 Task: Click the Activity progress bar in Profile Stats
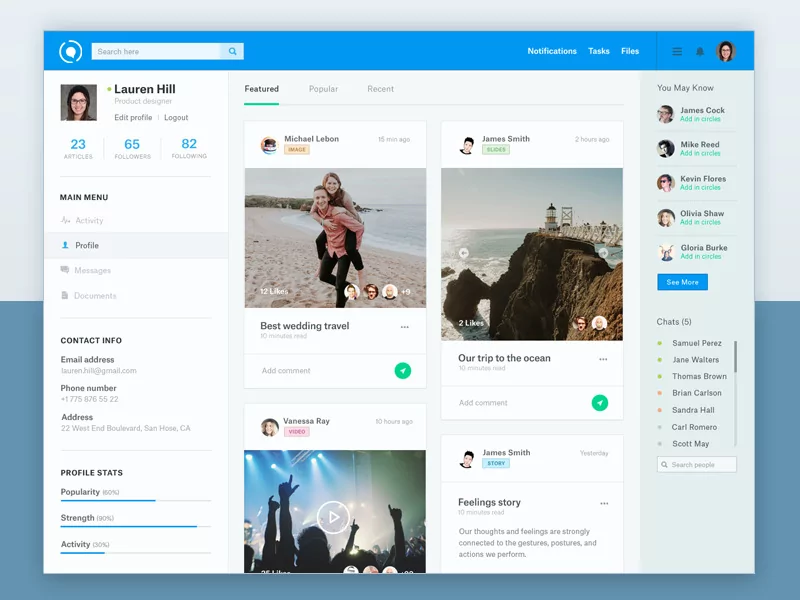[x=136, y=553]
